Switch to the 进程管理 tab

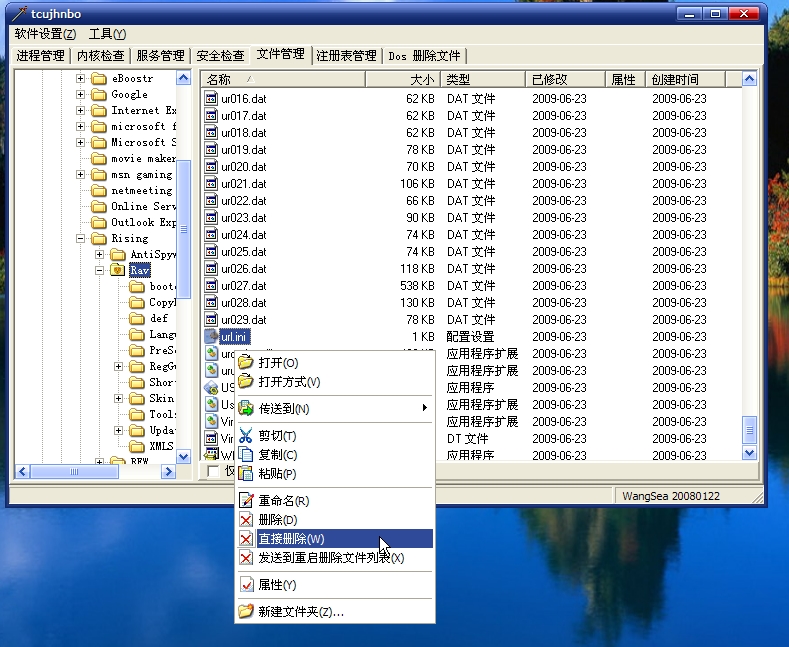point(41,55)
